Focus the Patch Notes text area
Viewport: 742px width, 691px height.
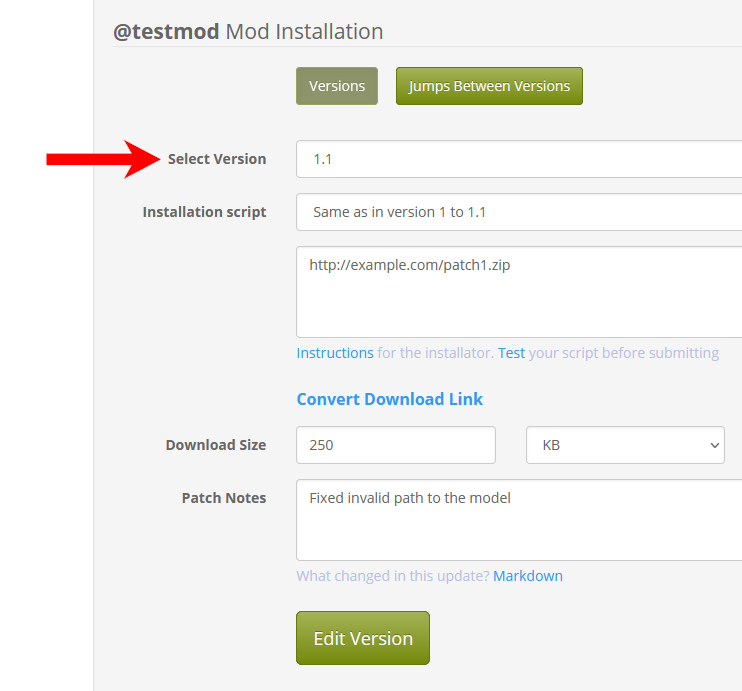[x=519, y=520]
